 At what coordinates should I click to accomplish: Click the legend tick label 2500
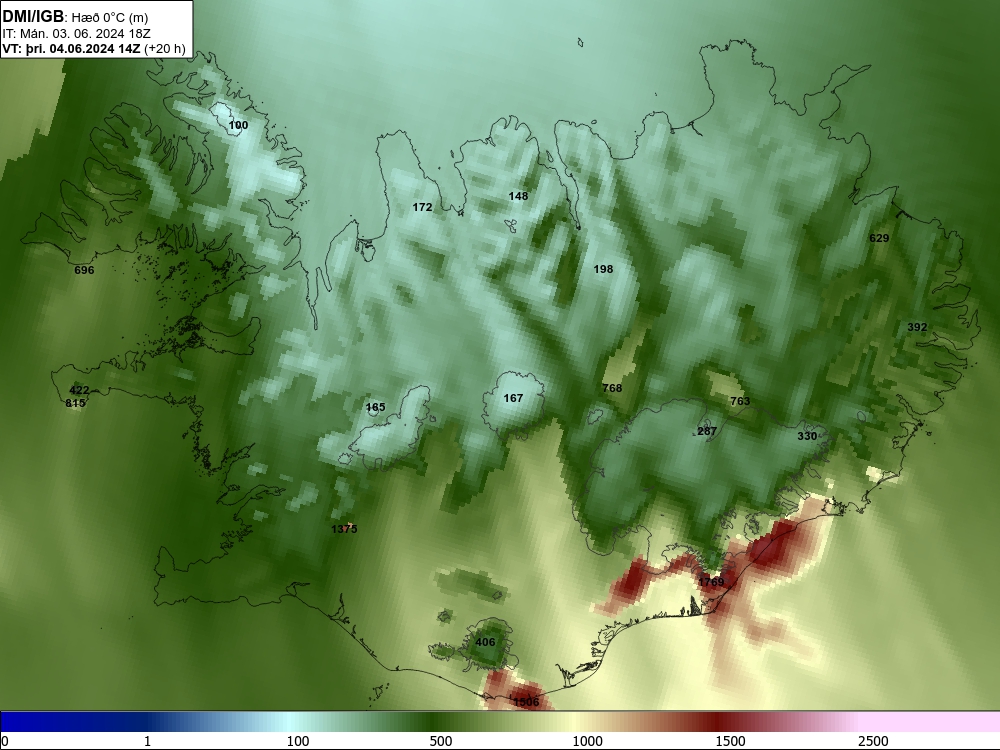click(873, 741)
